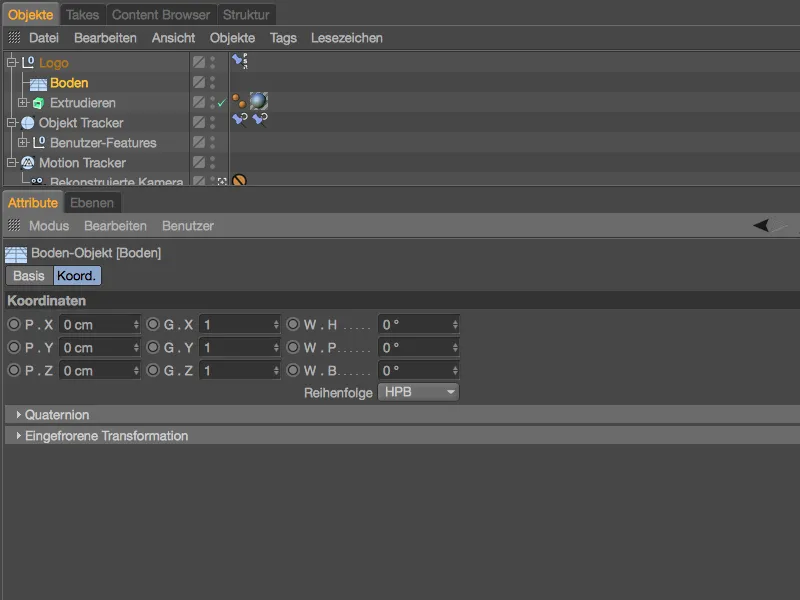
Task: Click the Objekt Tracker sphere icon
Action: pos(28,123)
